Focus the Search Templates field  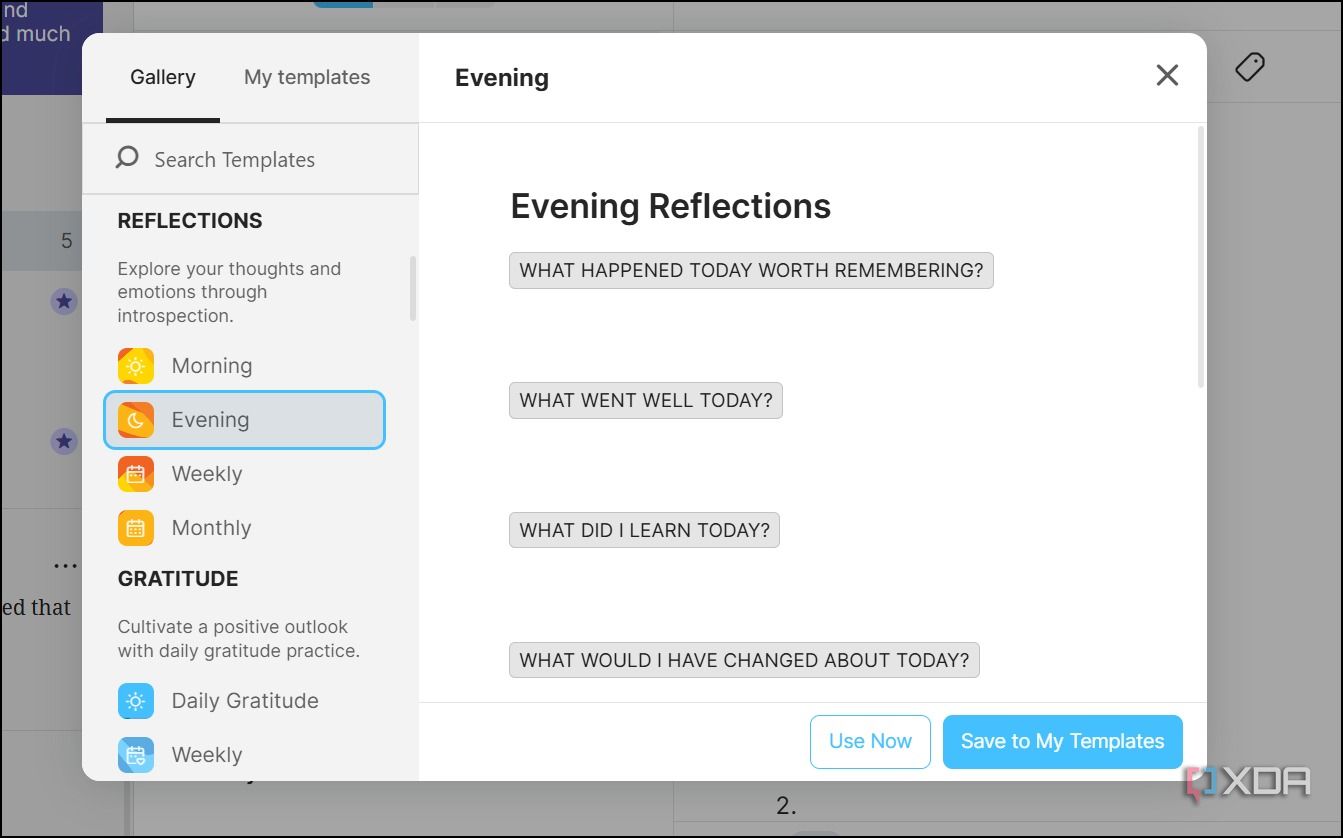[250, 159]
